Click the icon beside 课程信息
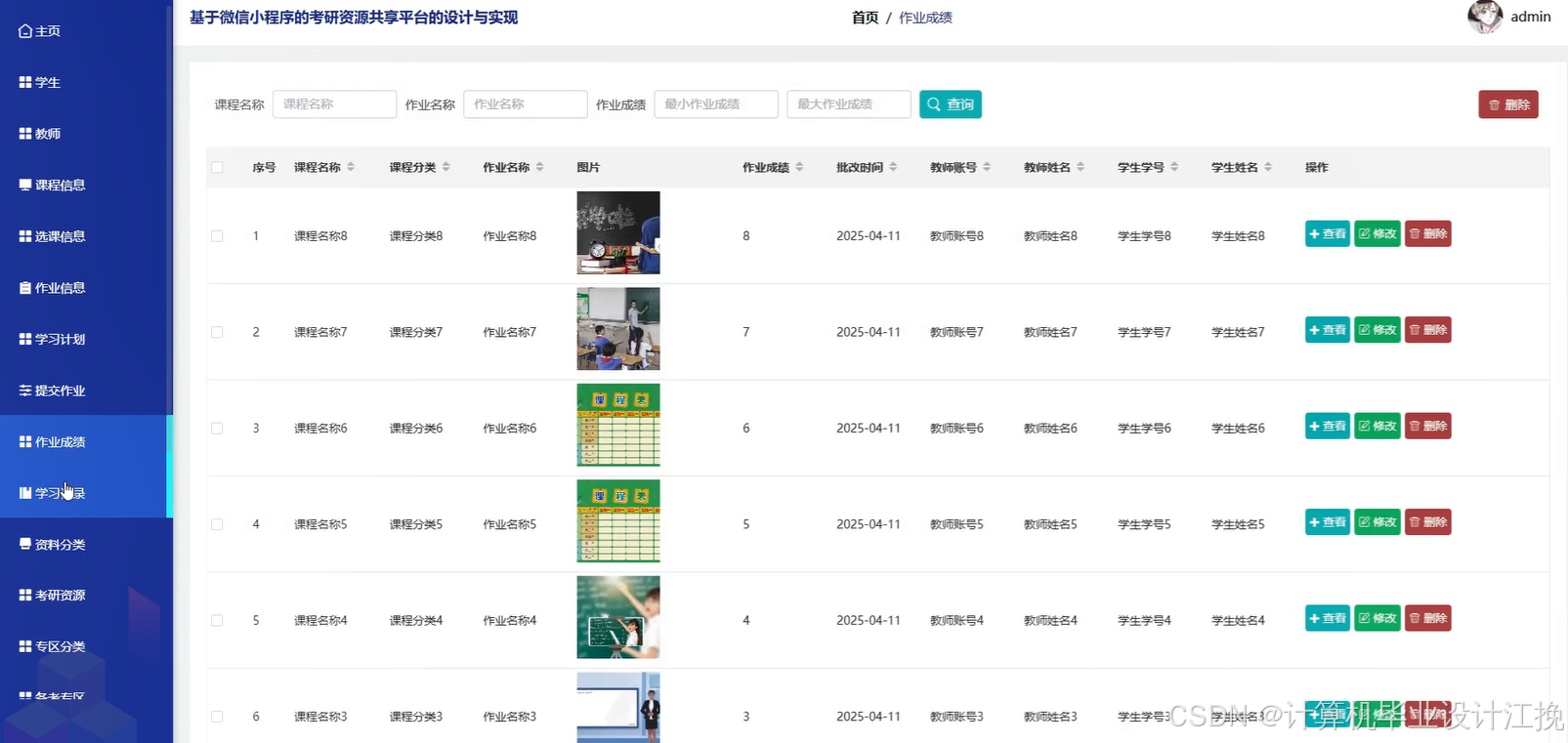Image resolution: width=1568 pixels, height=743 pixels. click(x=25, y=185)
